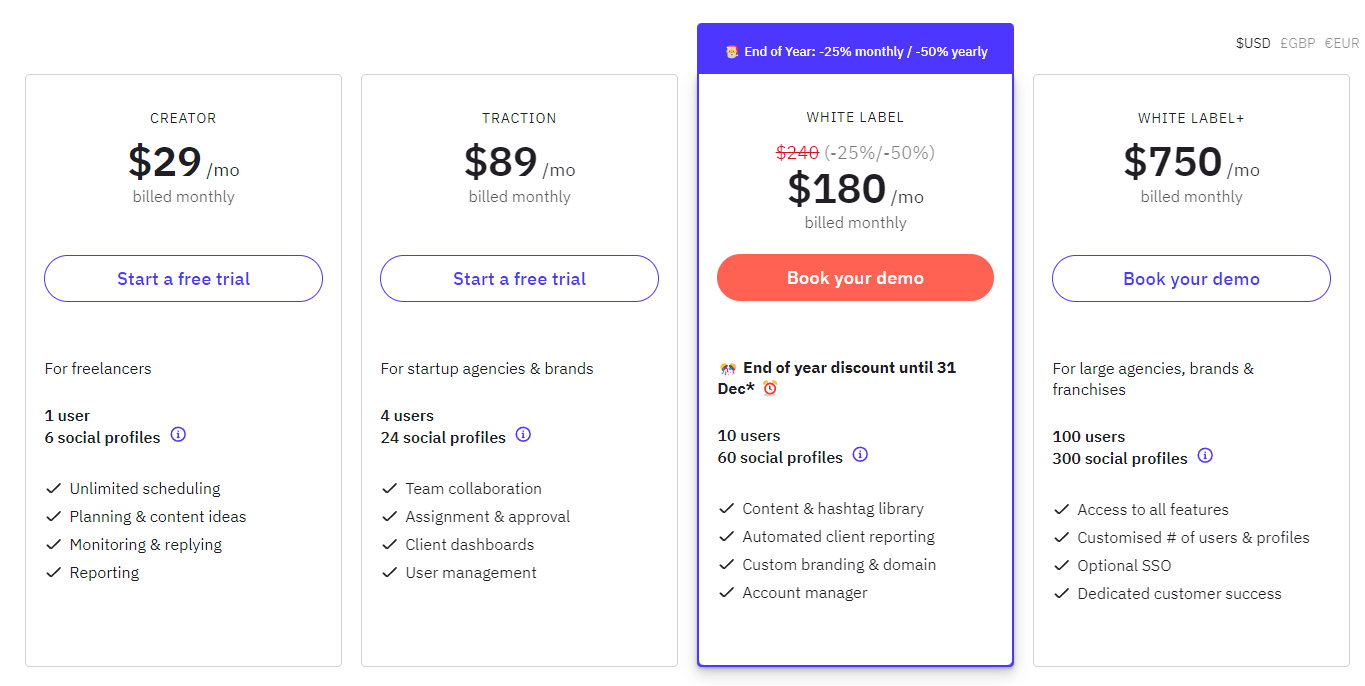Switch currency to £GBP
The image size is (1365, 686).
[1297, 43]
